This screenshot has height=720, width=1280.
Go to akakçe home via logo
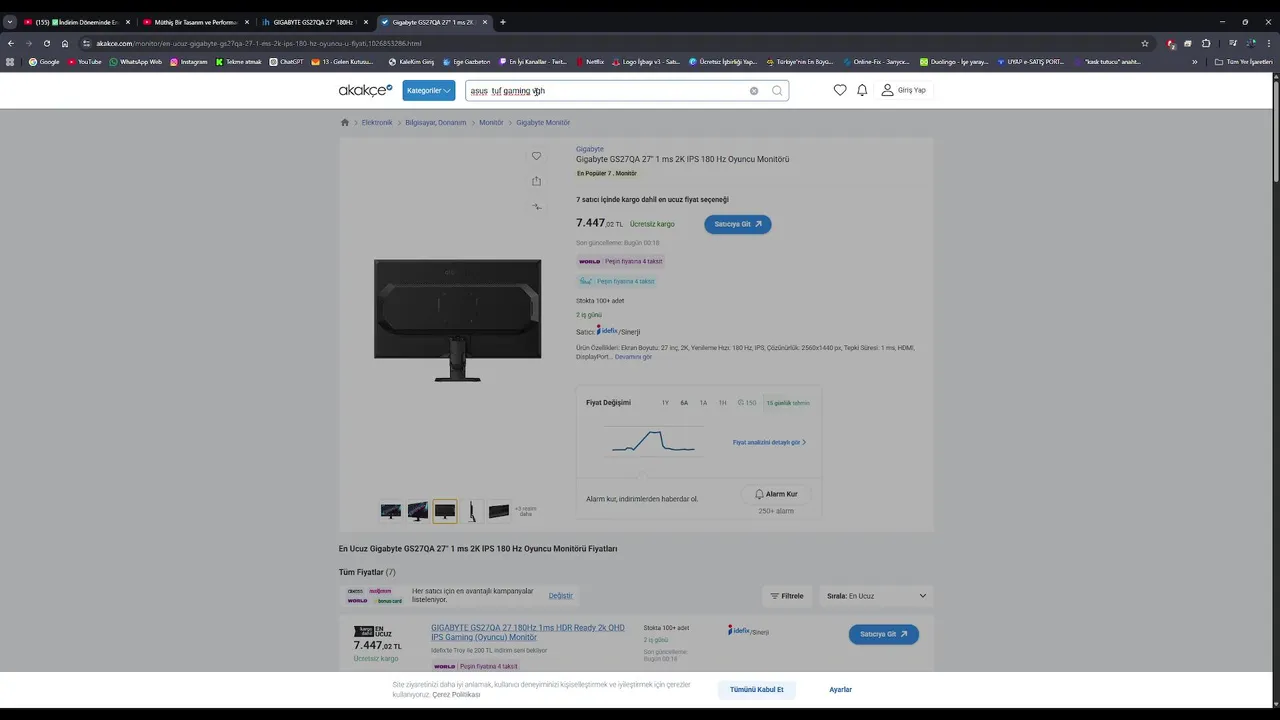tap(365, 90)
